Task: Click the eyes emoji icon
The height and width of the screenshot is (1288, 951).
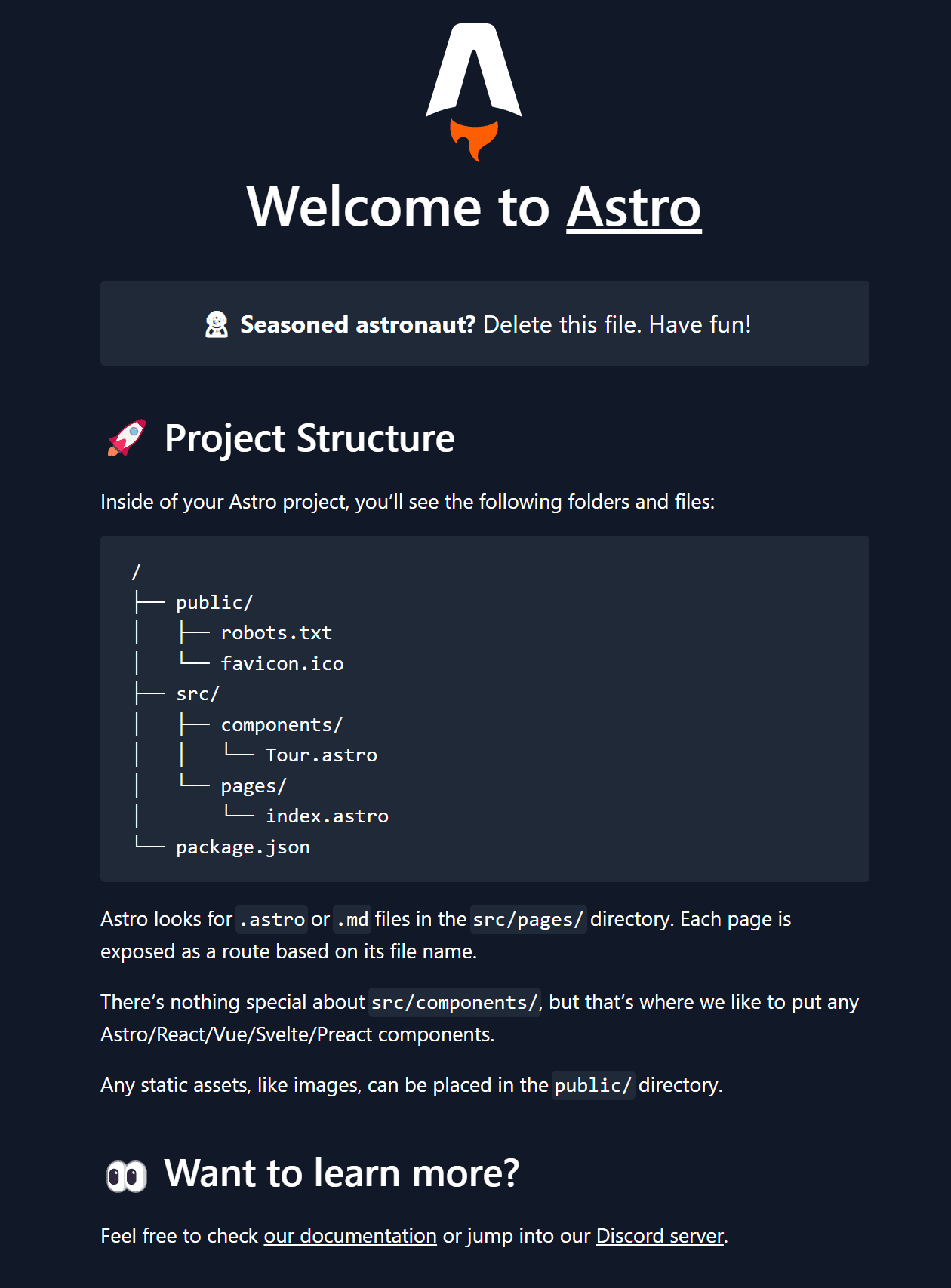Action: pos(126,1175)
